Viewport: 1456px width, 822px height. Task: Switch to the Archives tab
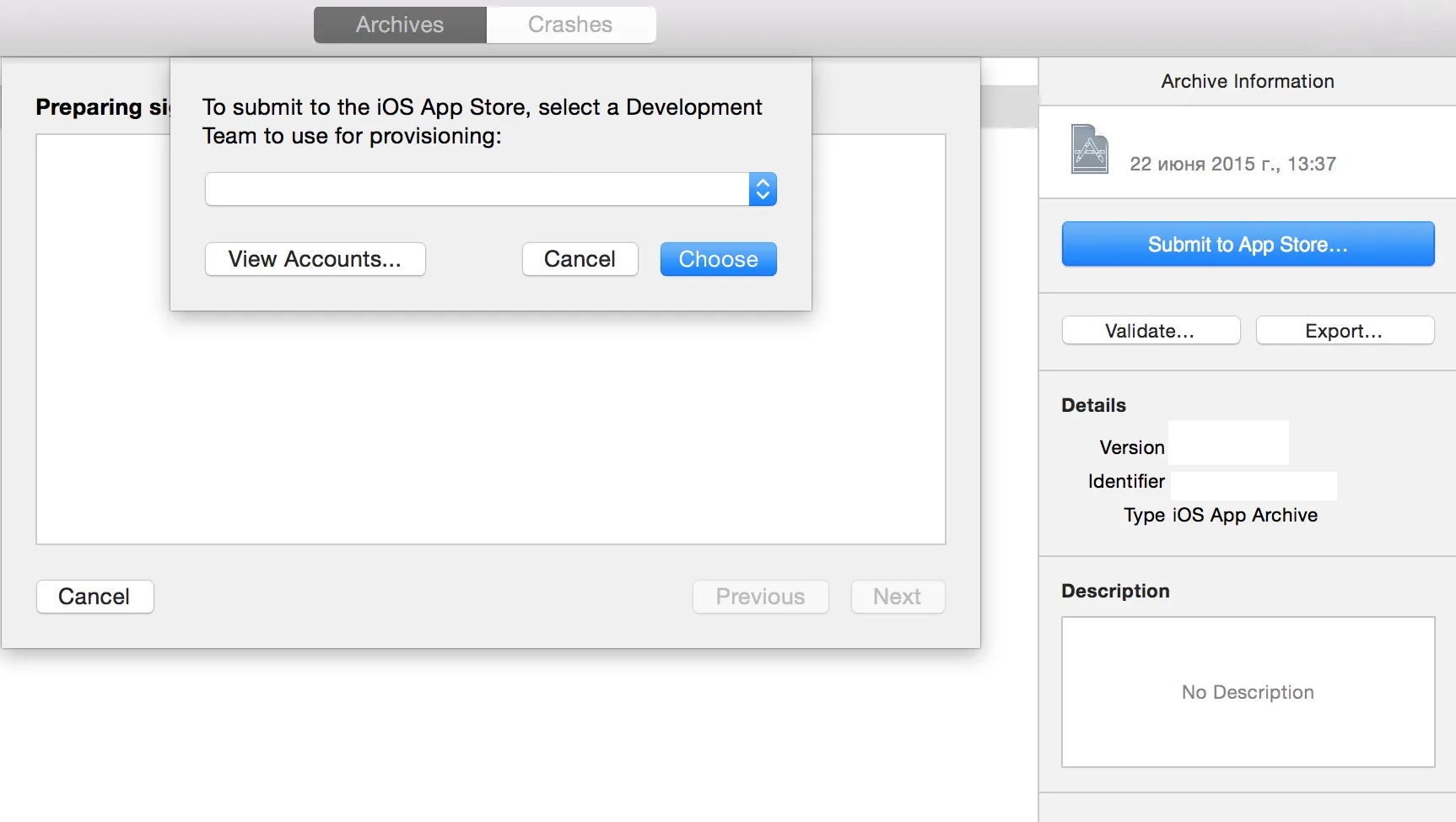click(x=400, y=24)
